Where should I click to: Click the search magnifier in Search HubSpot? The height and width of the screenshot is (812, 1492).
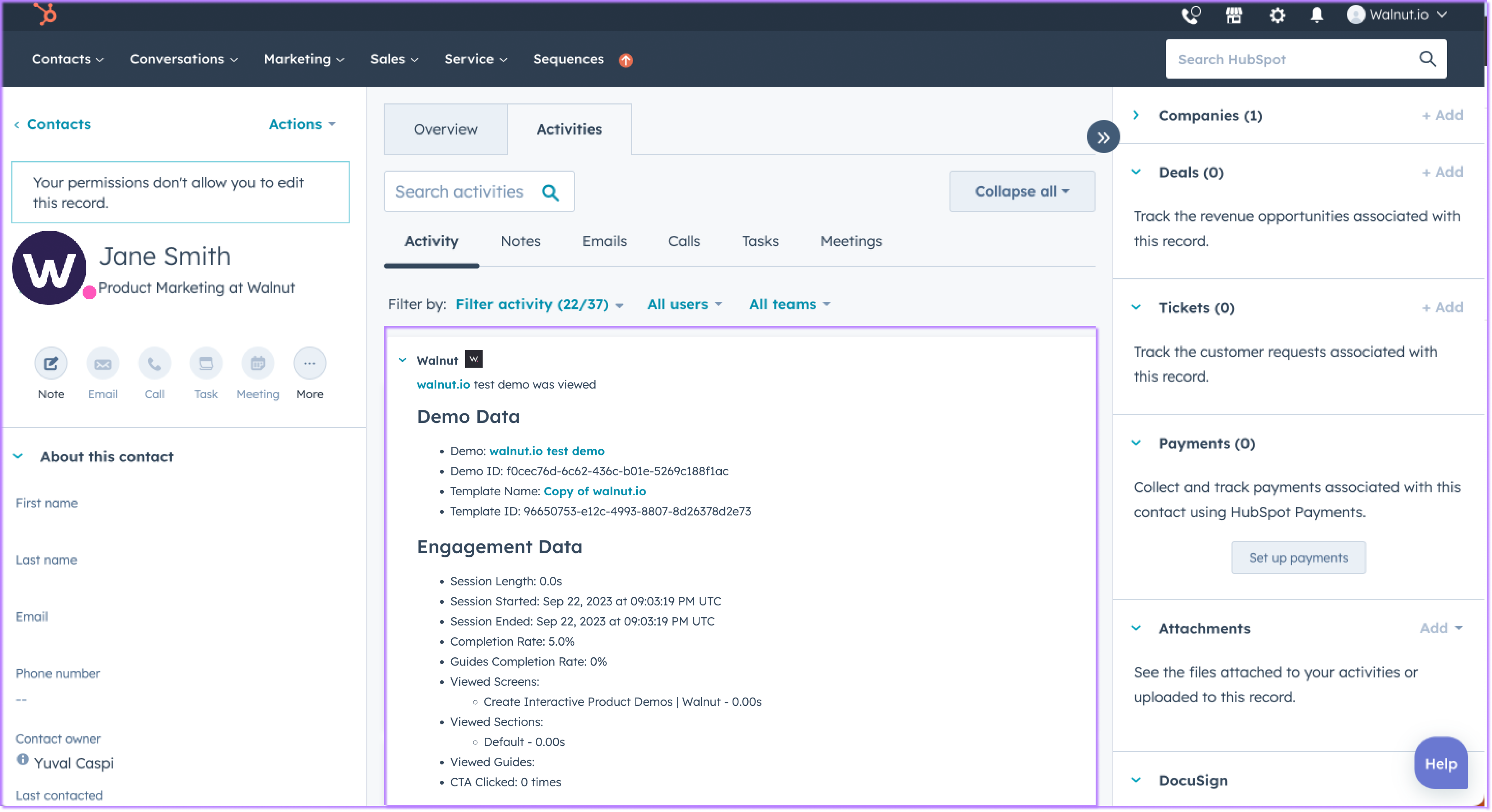point(1427,59)
